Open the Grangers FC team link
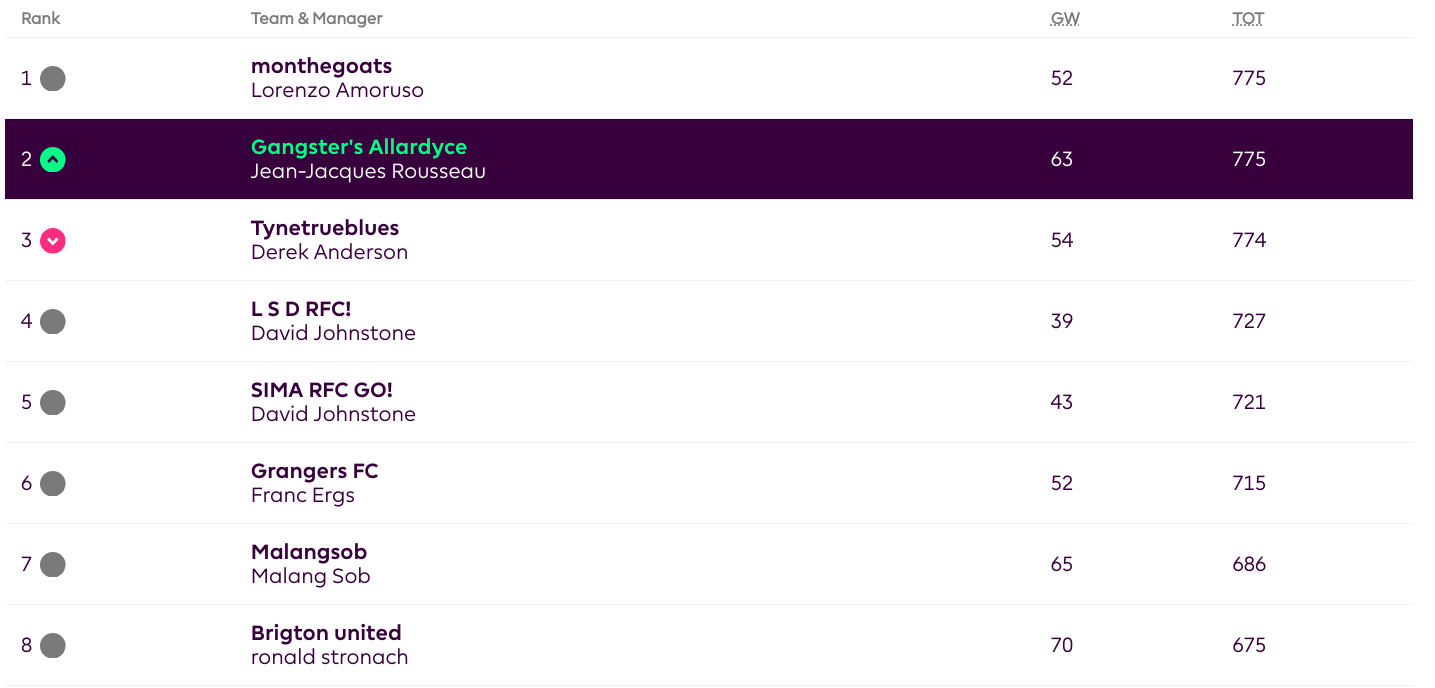 click(314, 471)
